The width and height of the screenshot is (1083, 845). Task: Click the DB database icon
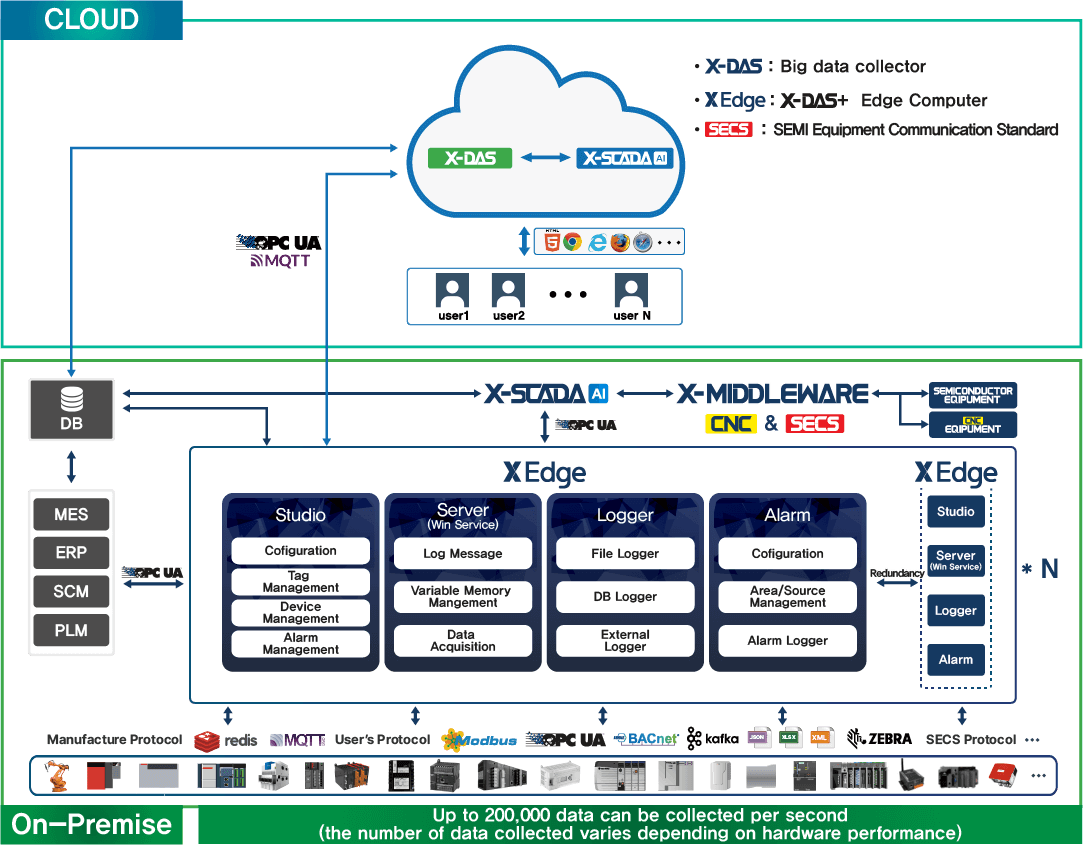coord(71,400)
